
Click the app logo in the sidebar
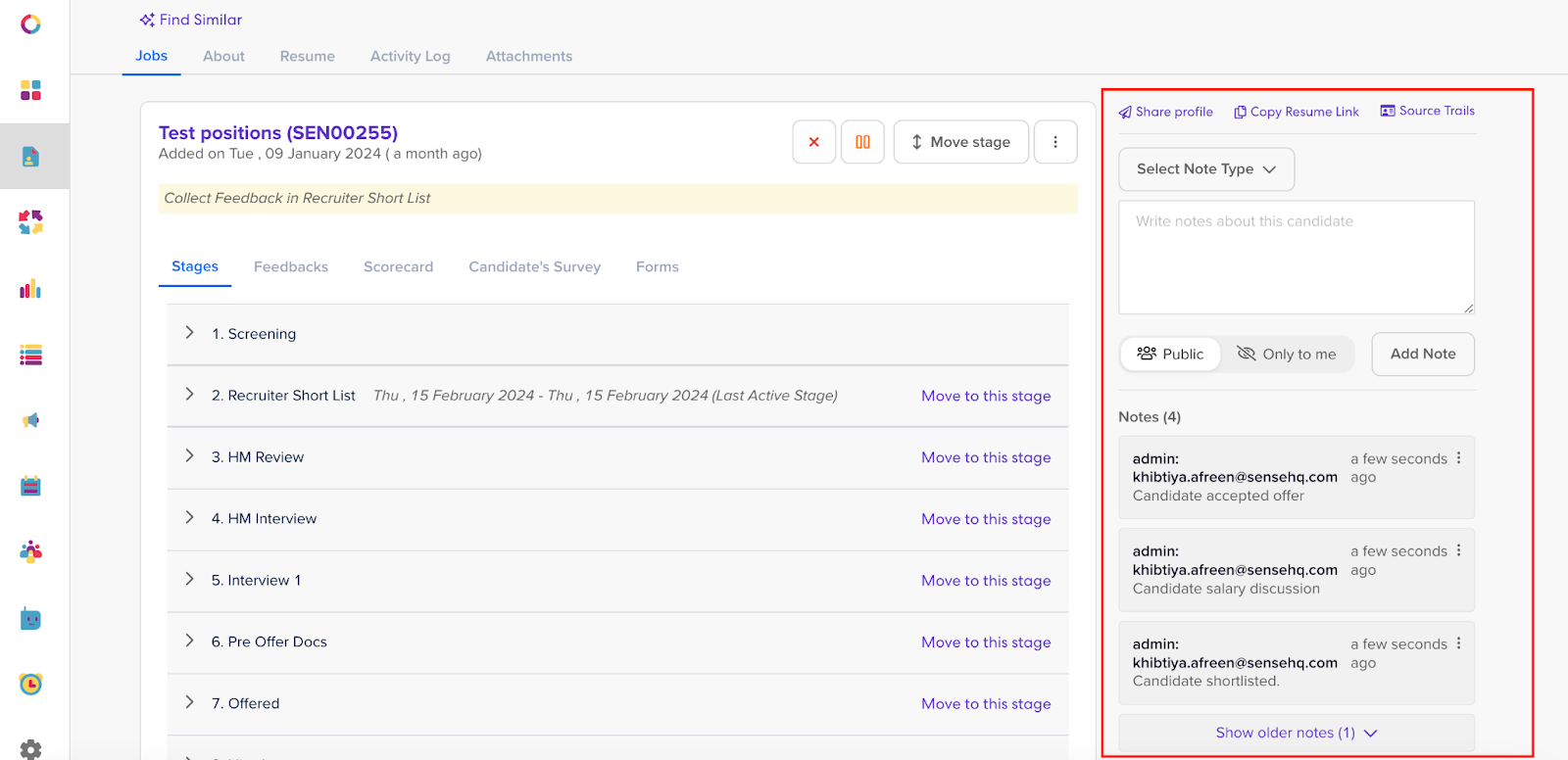(x=30, y=24)
